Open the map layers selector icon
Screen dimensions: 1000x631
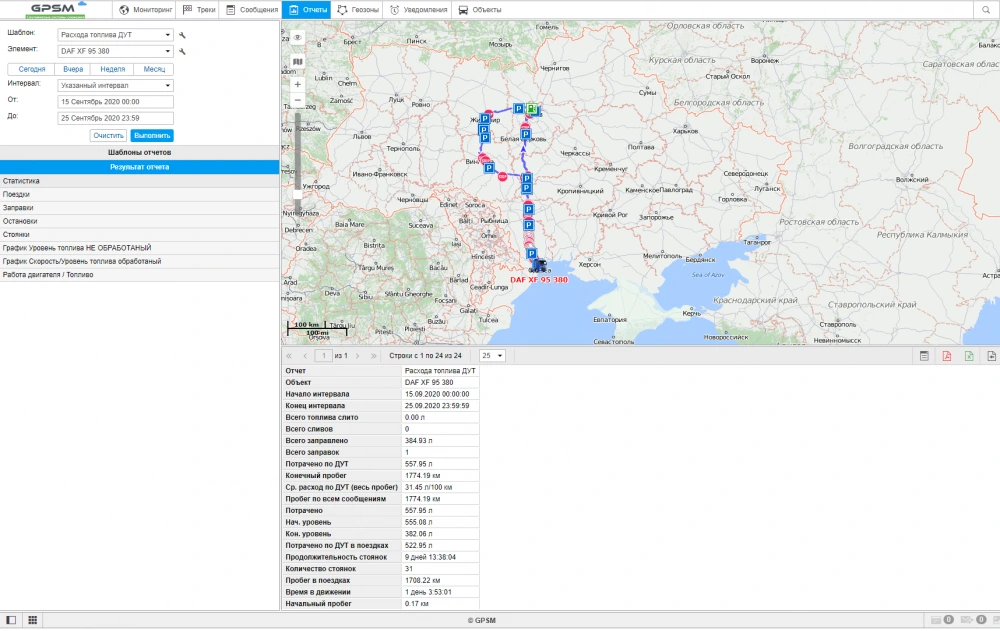[297, 62]
